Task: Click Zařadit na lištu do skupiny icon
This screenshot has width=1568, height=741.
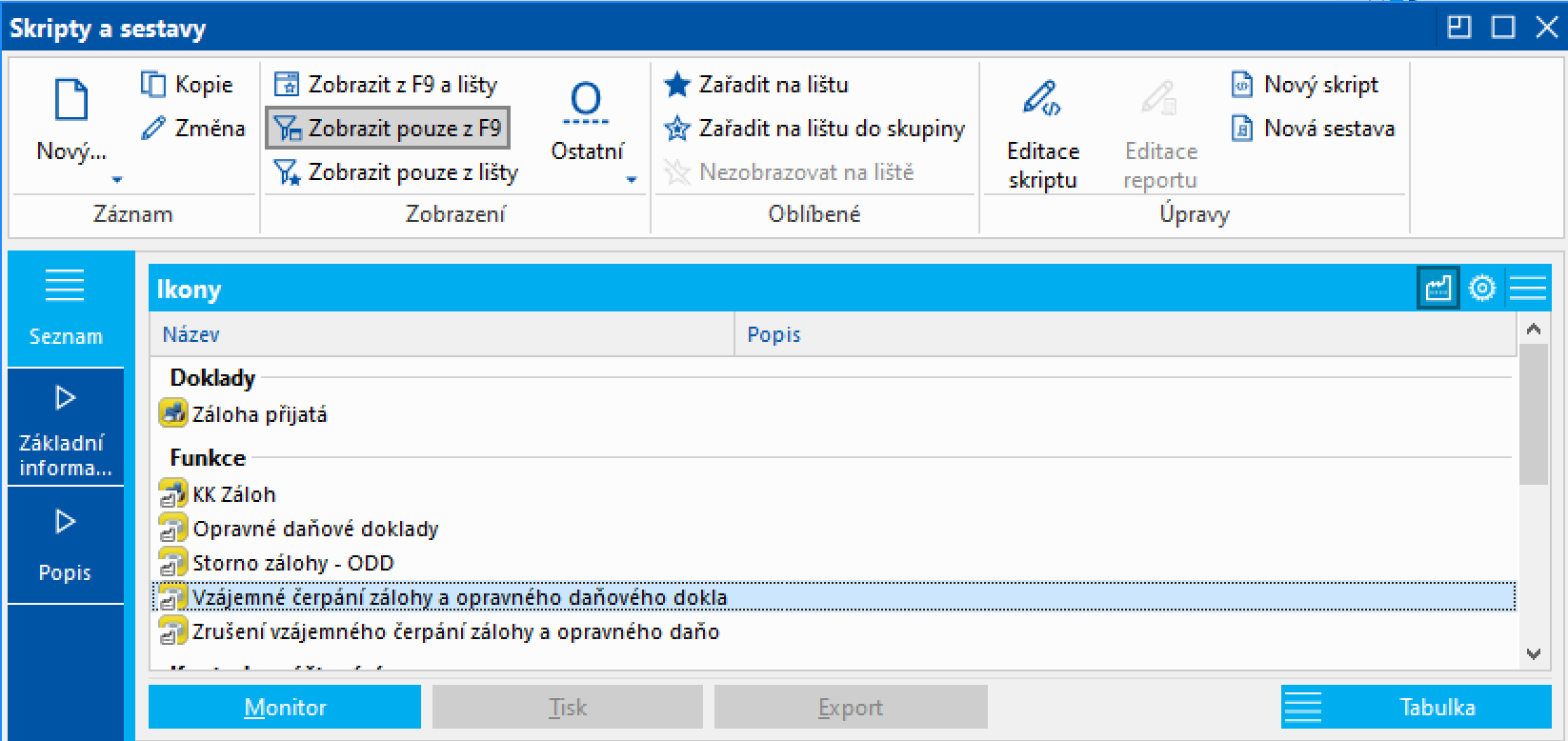Action: 677,129
